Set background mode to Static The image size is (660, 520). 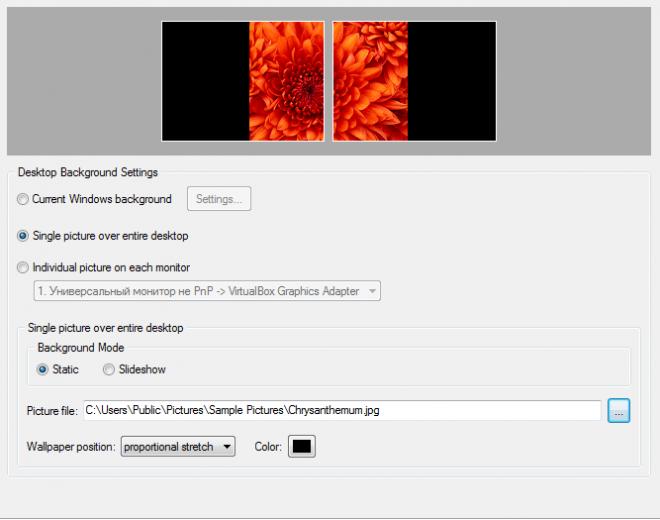coord(43,369)
